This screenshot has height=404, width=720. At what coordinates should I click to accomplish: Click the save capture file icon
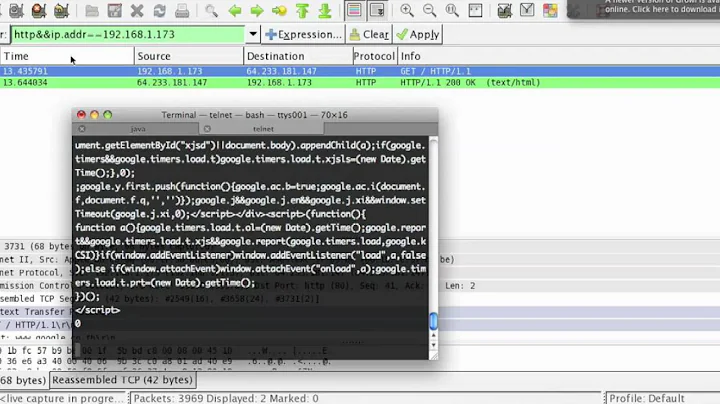pyautogui.click(x=114, y=11)
